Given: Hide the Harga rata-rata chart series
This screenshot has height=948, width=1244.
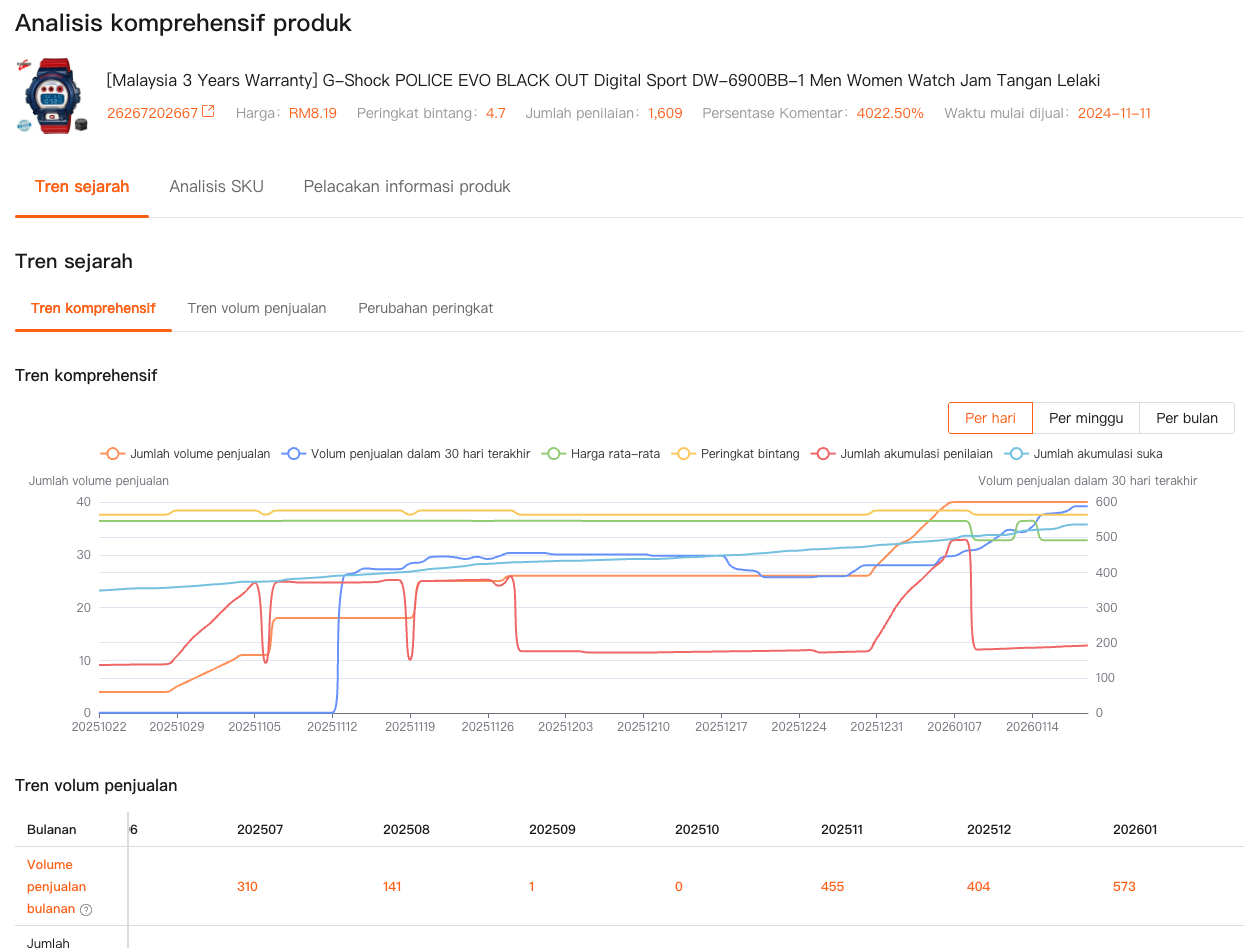Looking at the screenshot, I should tap(601, 453).
